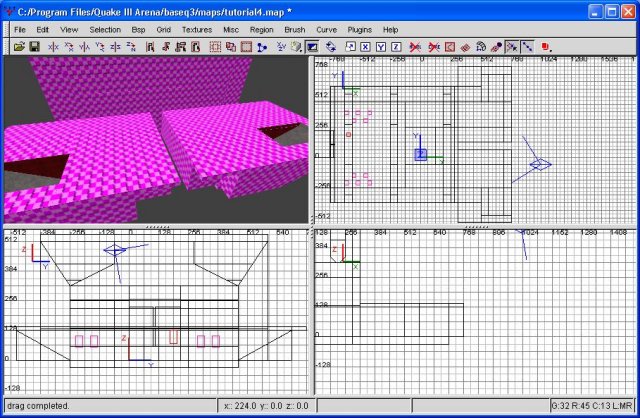Open the red brush icon dropdown
This screenshot has width=640, height=418.
(x=546, y=47)
